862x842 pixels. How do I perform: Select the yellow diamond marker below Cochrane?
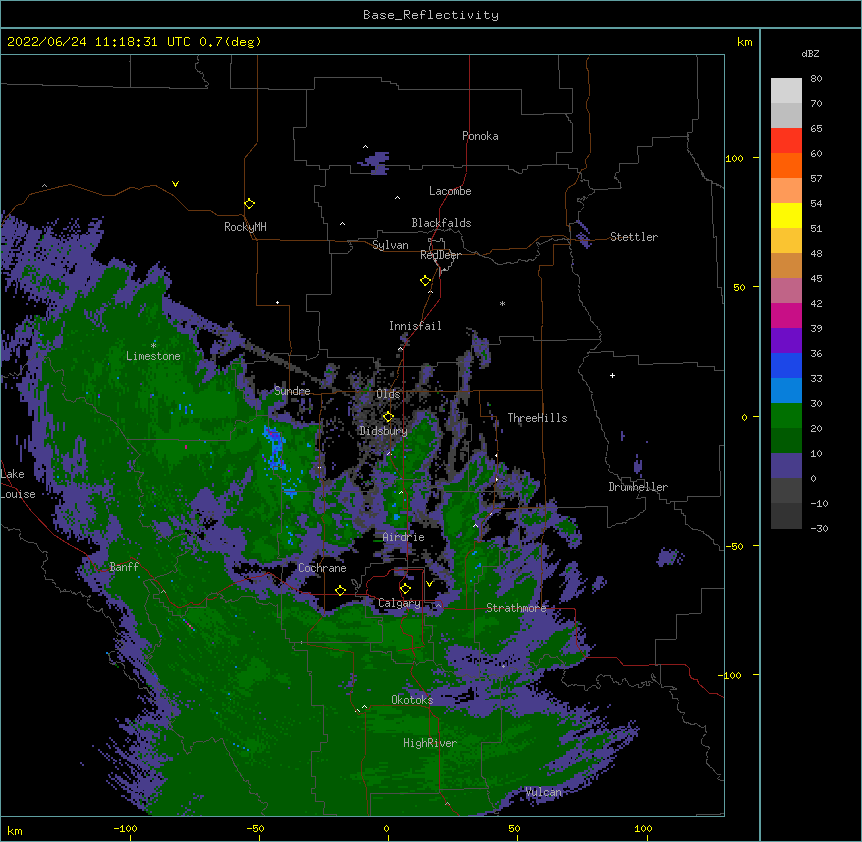[x=340, y=590]
